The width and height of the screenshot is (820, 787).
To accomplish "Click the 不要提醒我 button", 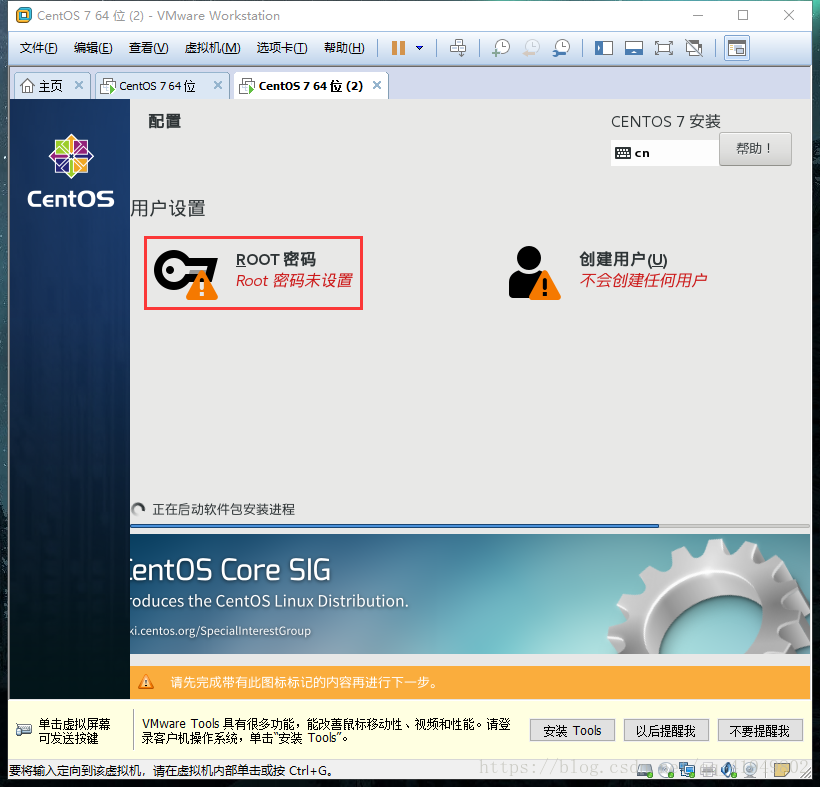I will [759, 730].
